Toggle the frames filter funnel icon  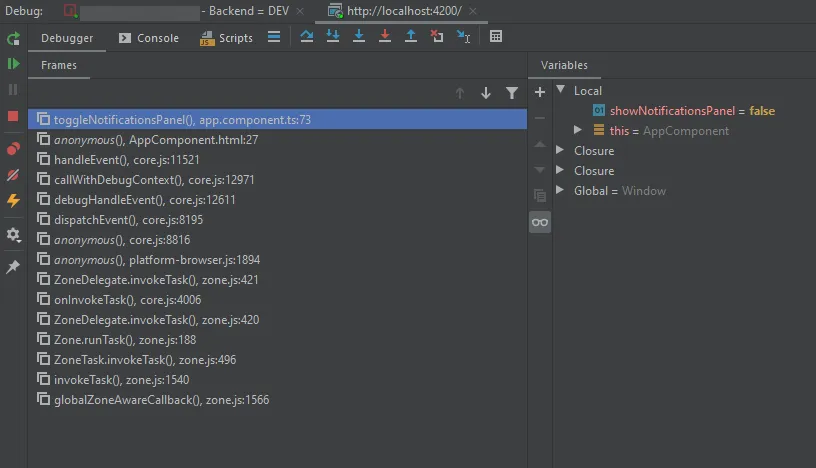[x=512, y=93]
